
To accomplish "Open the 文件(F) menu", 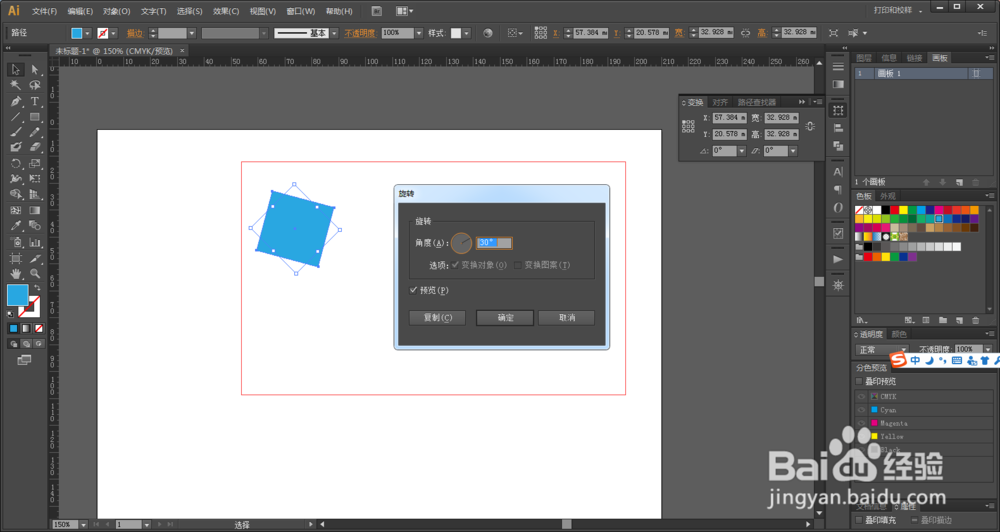I will [44, 11].
